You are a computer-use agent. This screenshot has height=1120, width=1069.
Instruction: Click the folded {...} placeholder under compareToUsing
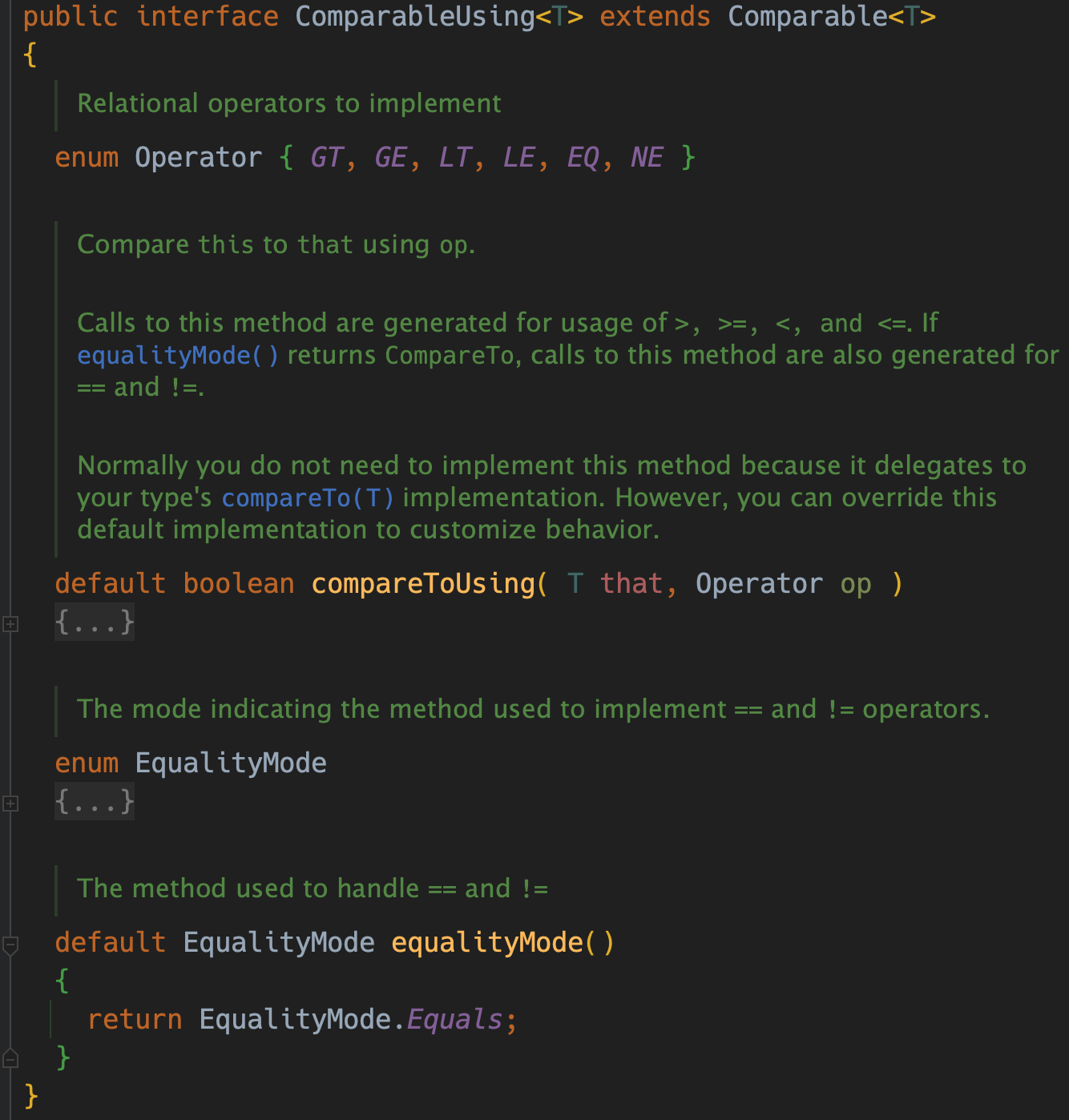click(95, 622)
